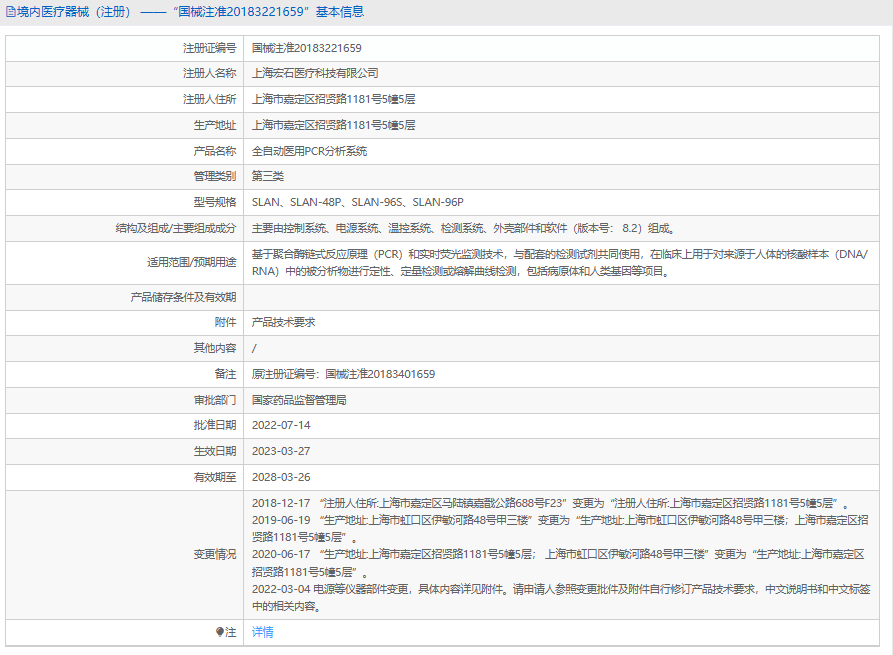The image size is (893, 655).
Task: Click the 2019-06-19 change record line
Action: pyautogui.click(x=560, y=529)
